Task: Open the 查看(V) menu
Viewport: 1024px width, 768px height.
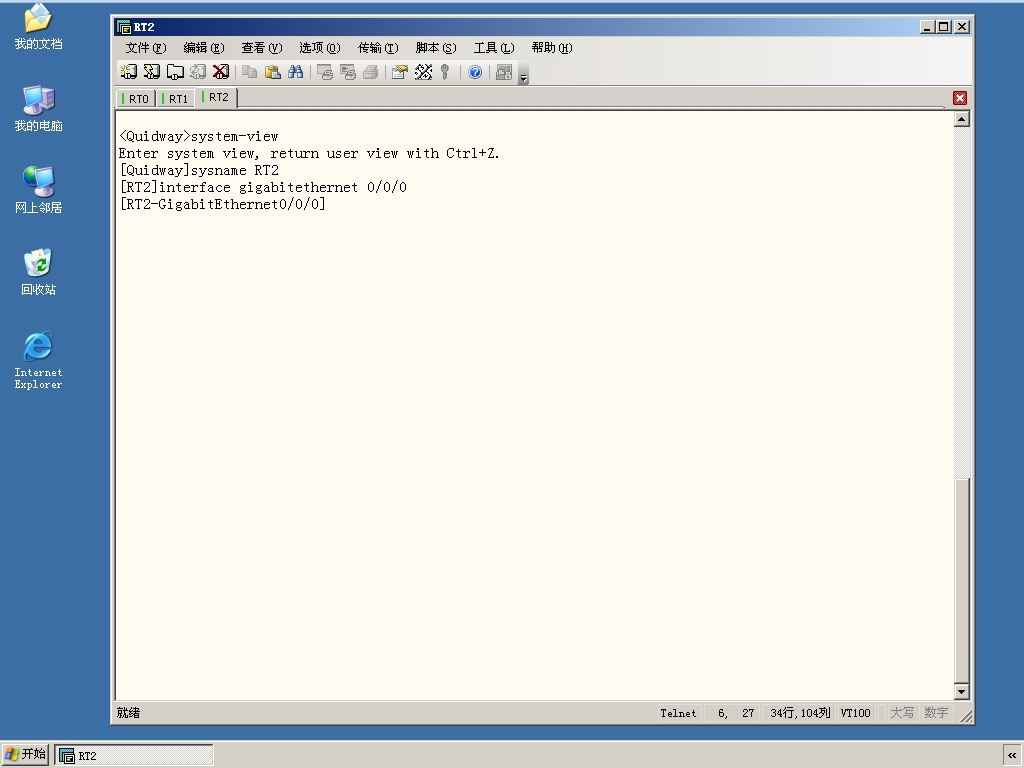Action: pos(261,48)
